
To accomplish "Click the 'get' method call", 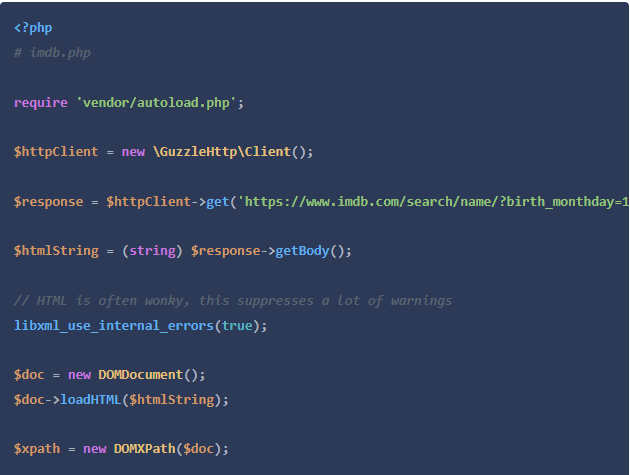I will point(217,202).
